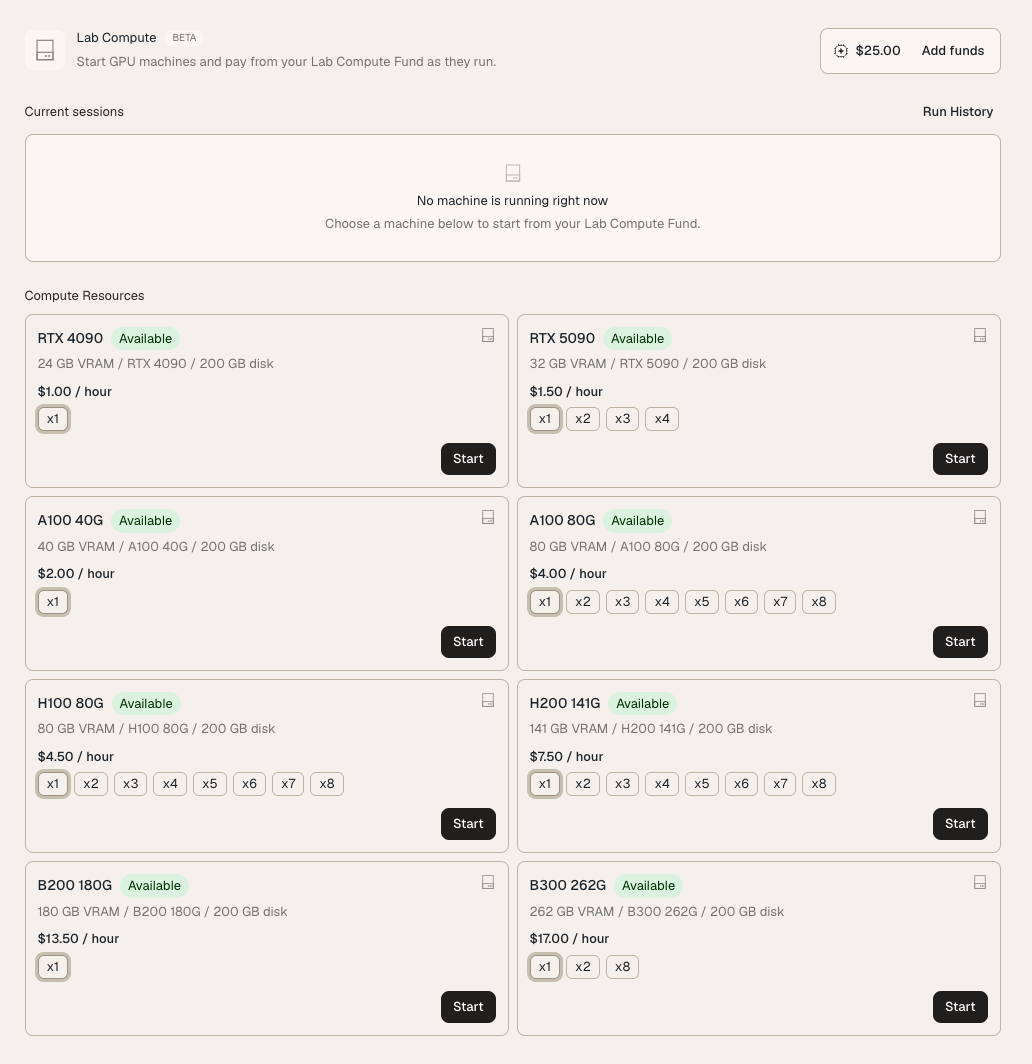This screenshot has width=1032, height=1064.
Task: Start the H100 80G machine
Action: 468,824
